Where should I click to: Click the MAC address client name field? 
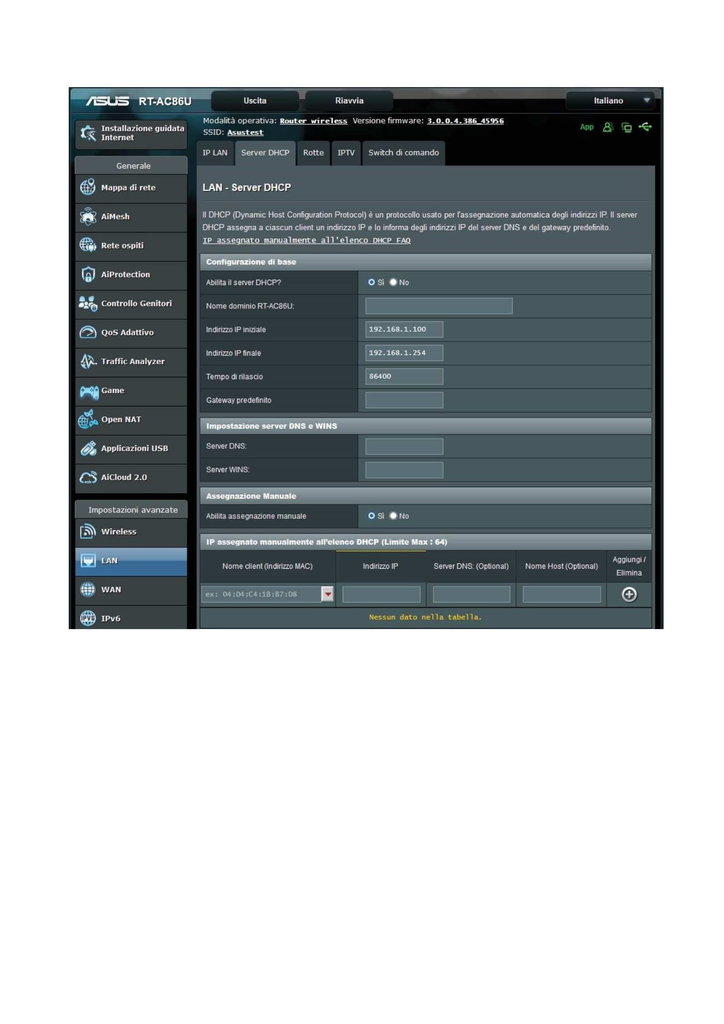[261, 594]
